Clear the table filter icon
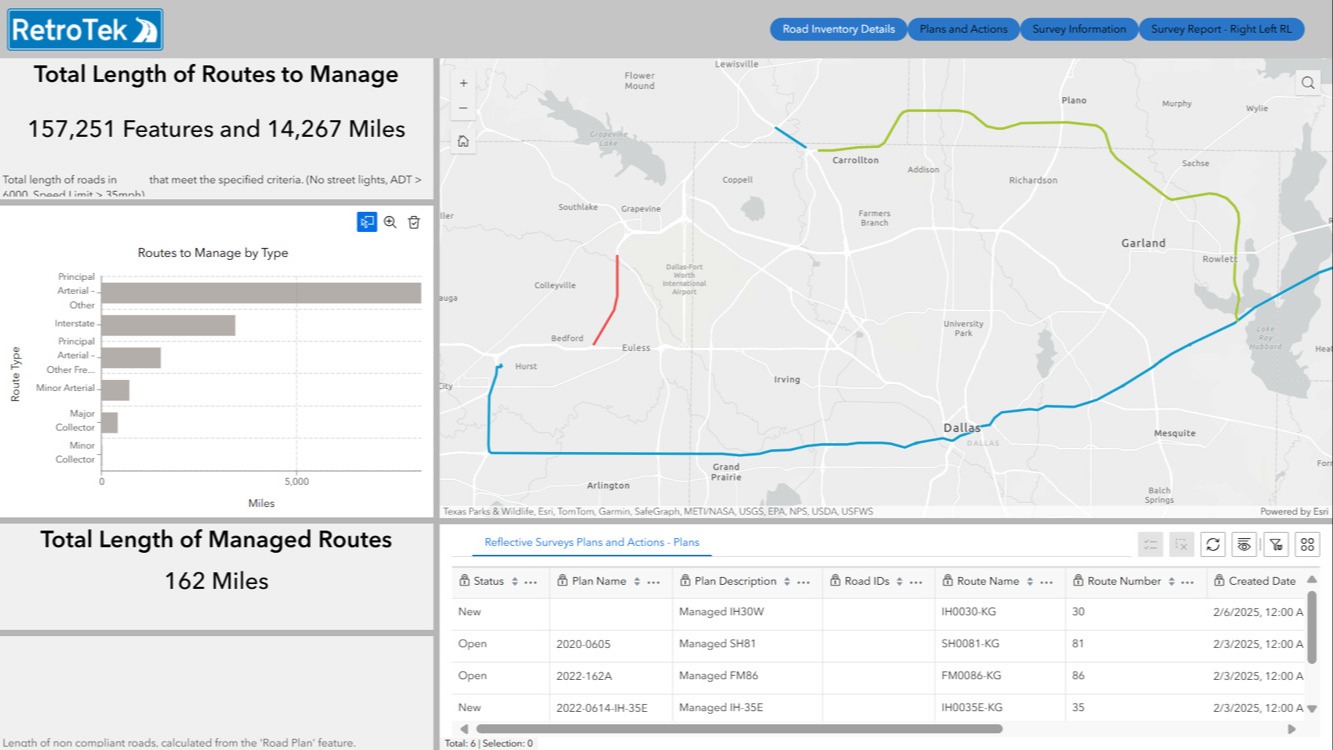The width and height of the screenshot is (1333, 750). [1275, 544]
